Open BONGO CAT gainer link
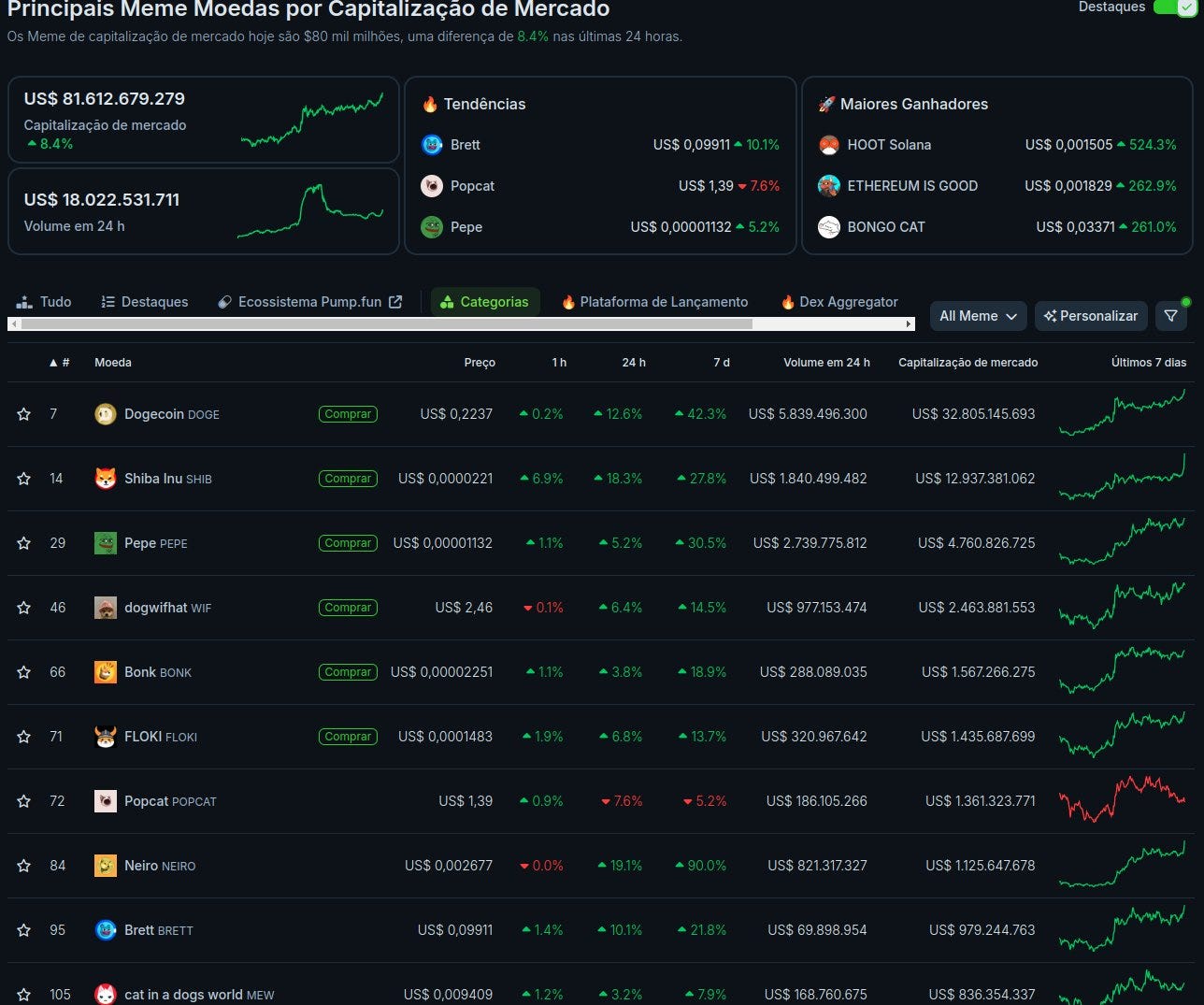The width and height of the screenshot is (1204, 1005). tap(886, 227)
